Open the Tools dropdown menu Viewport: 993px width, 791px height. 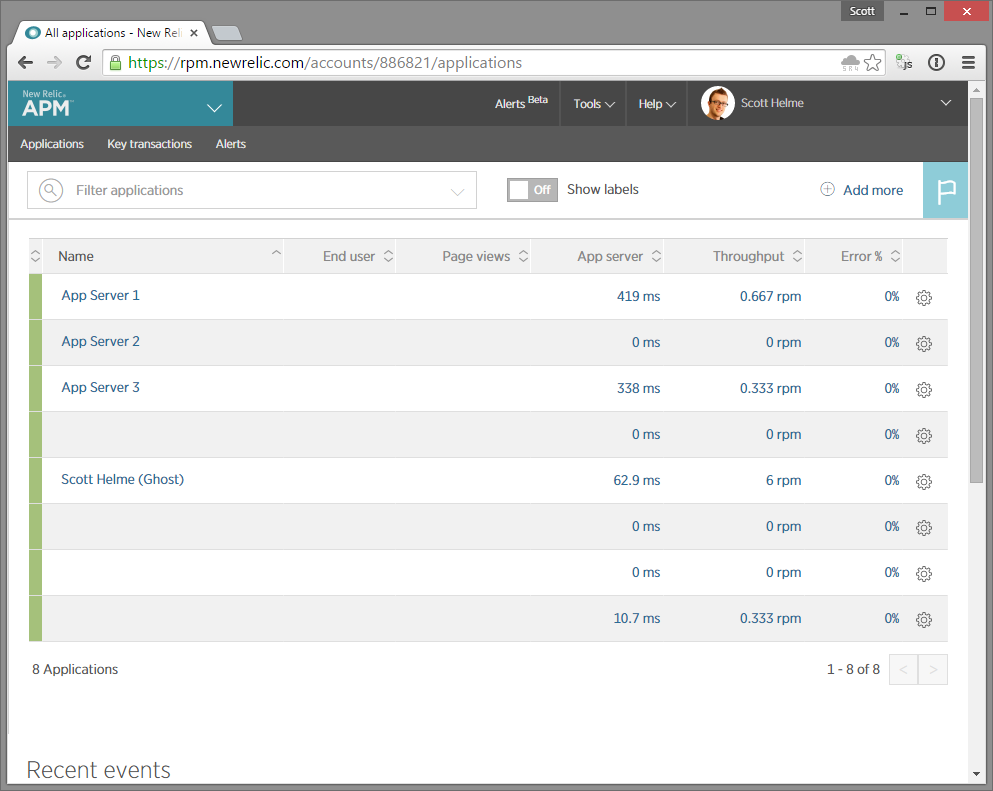pos(593,104)
